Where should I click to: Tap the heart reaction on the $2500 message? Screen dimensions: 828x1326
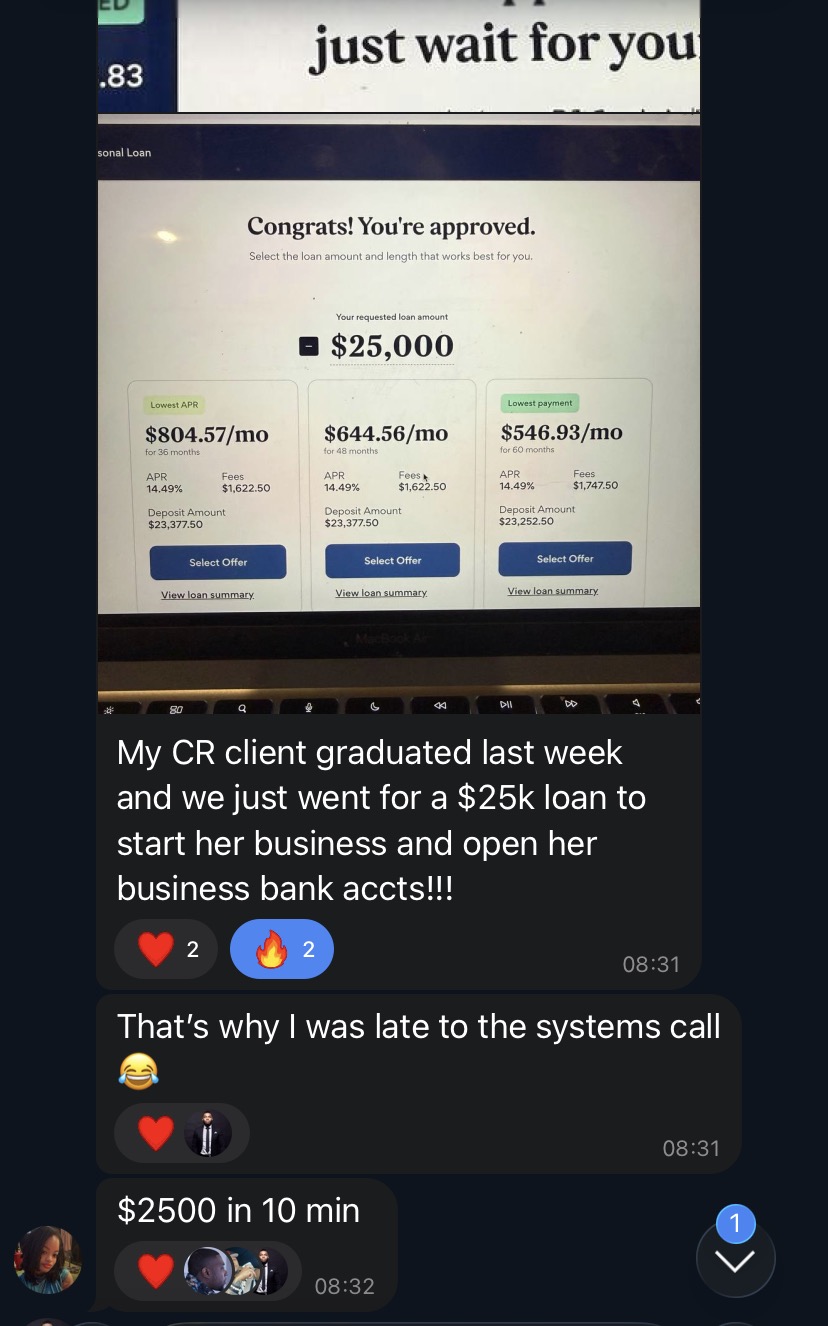[156, 1271]
